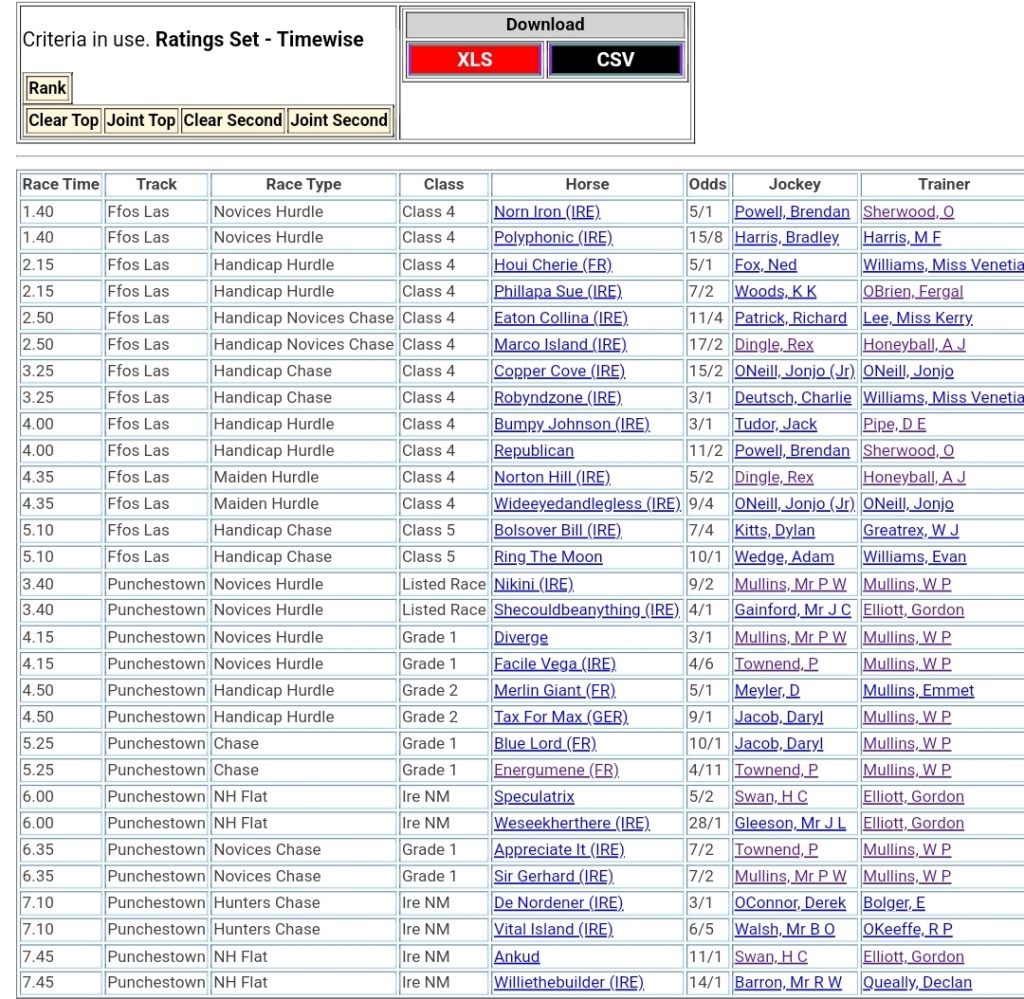
Task: Open horse Norn Iron (IRE) link
Action: tap(547, 212)
